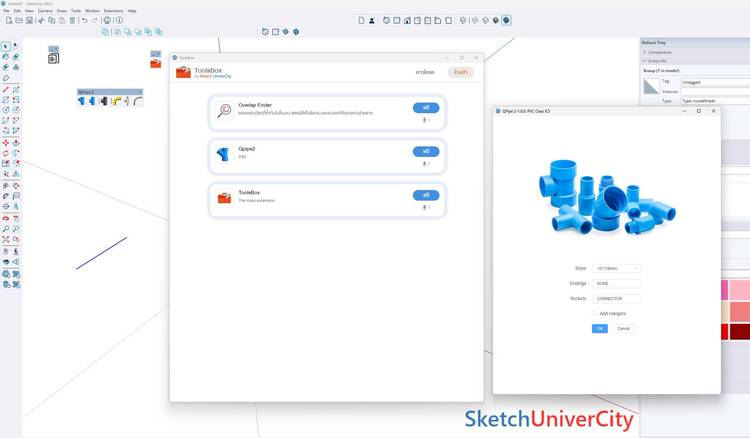The height and width of the screenshot is (438, 750).
Task: Click the Print toolbar icon
Action: [x=107, y=20]
